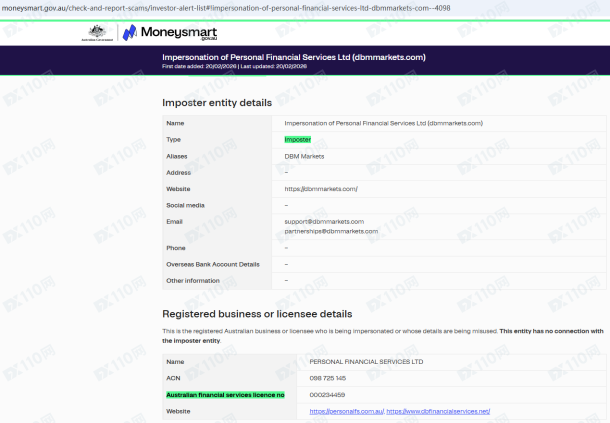Viewport: 610px width, 423px height.
Task: Click the Type row label
Action: [x=174, y=140]
